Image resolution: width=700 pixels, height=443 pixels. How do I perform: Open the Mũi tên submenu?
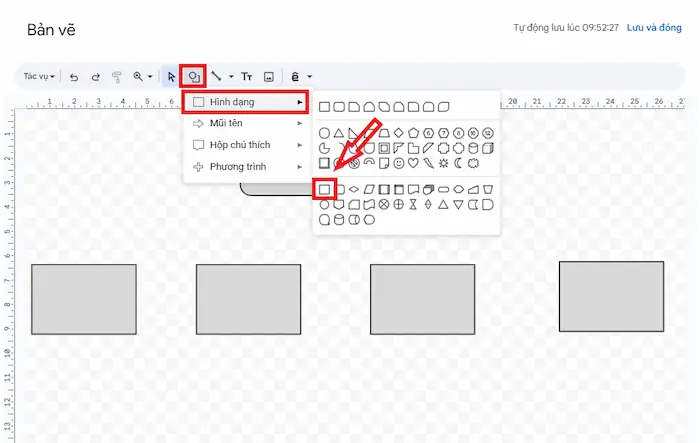pos(247,123)
